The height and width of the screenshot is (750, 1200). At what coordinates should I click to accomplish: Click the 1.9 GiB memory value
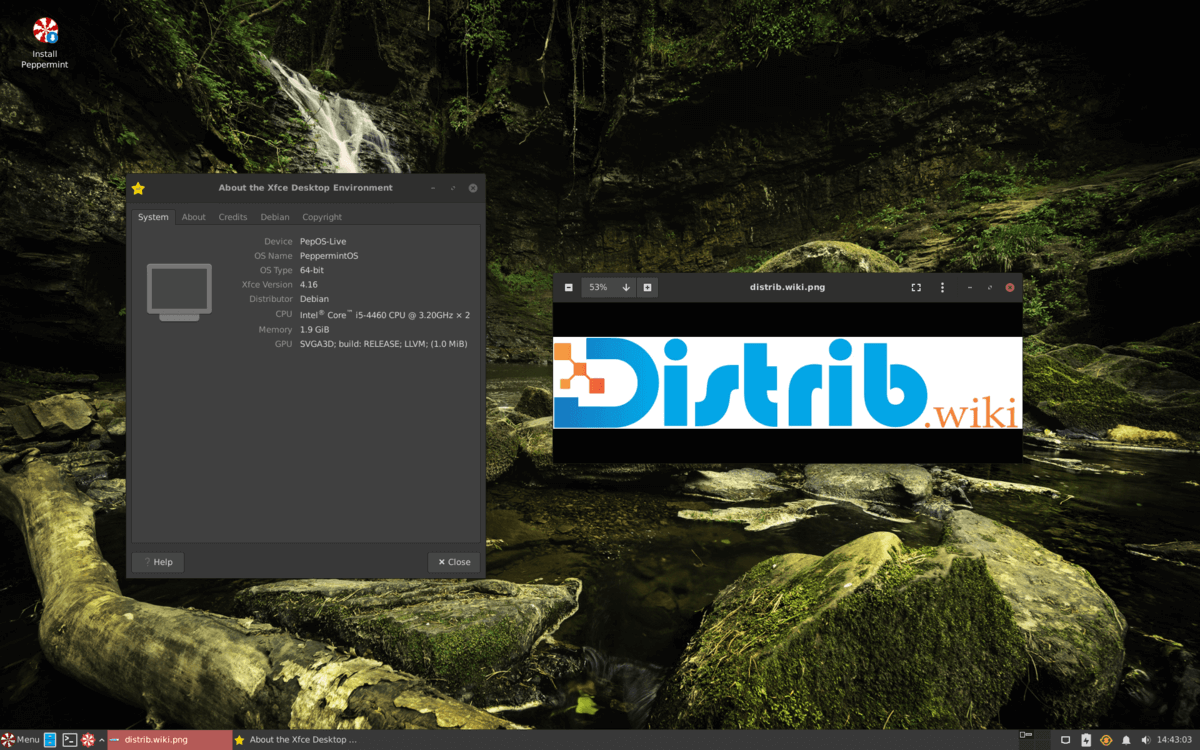point(315,329)
